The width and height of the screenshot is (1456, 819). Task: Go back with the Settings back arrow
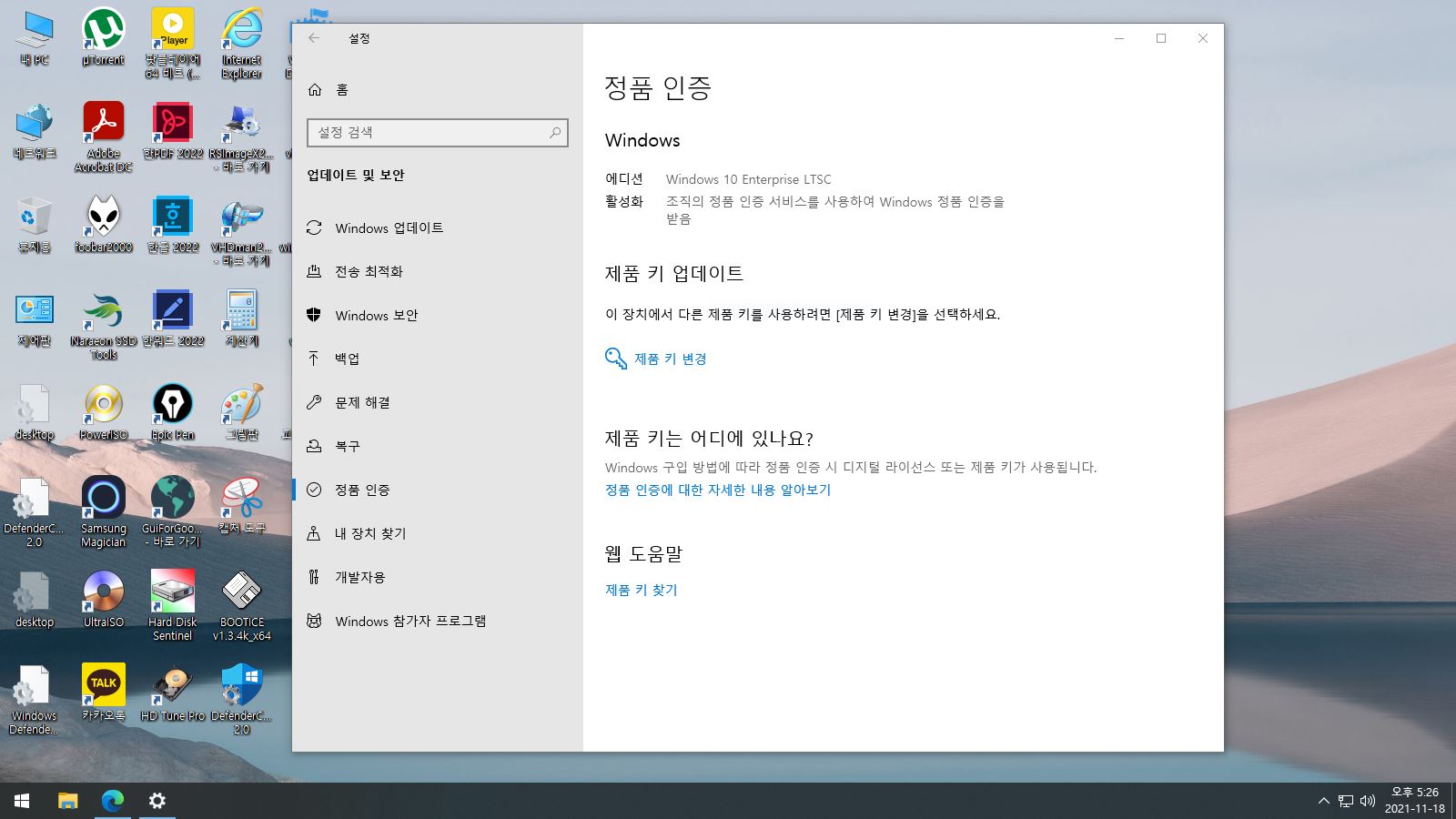tap(314, 38)
